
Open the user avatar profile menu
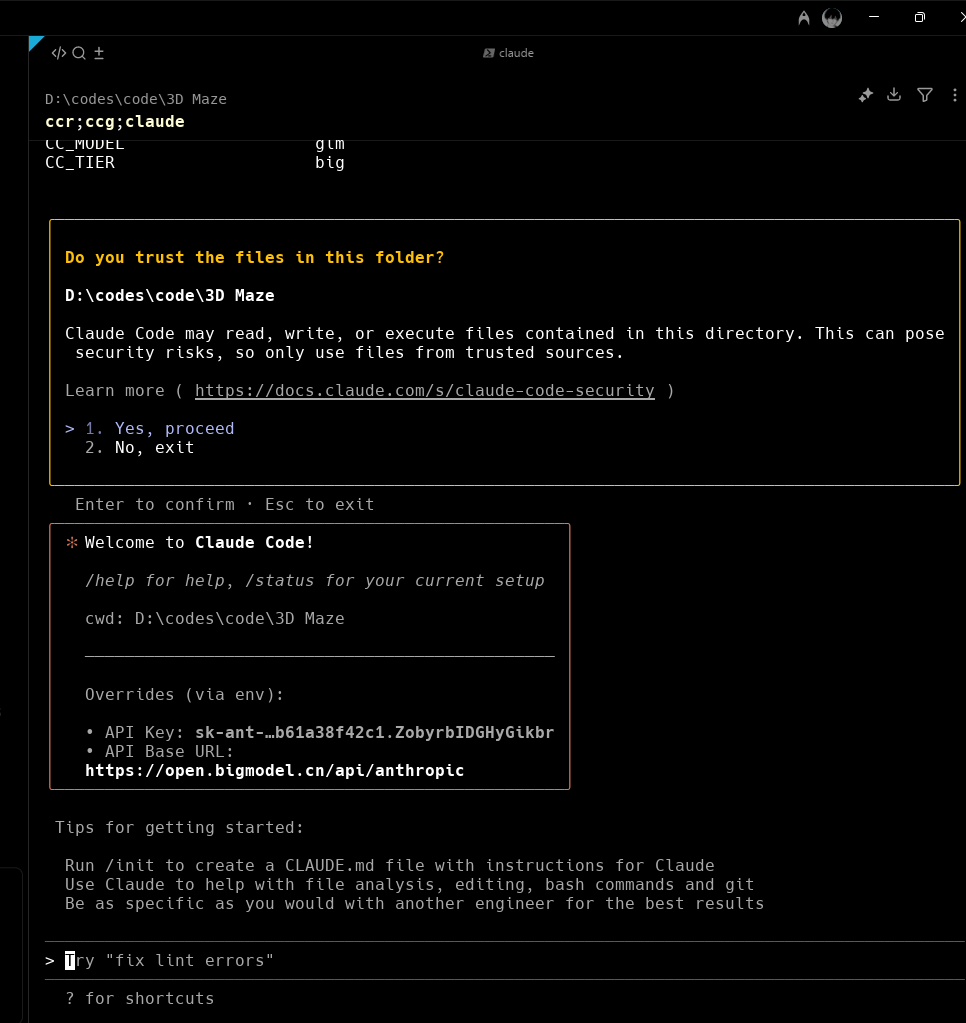click(832, 18)
